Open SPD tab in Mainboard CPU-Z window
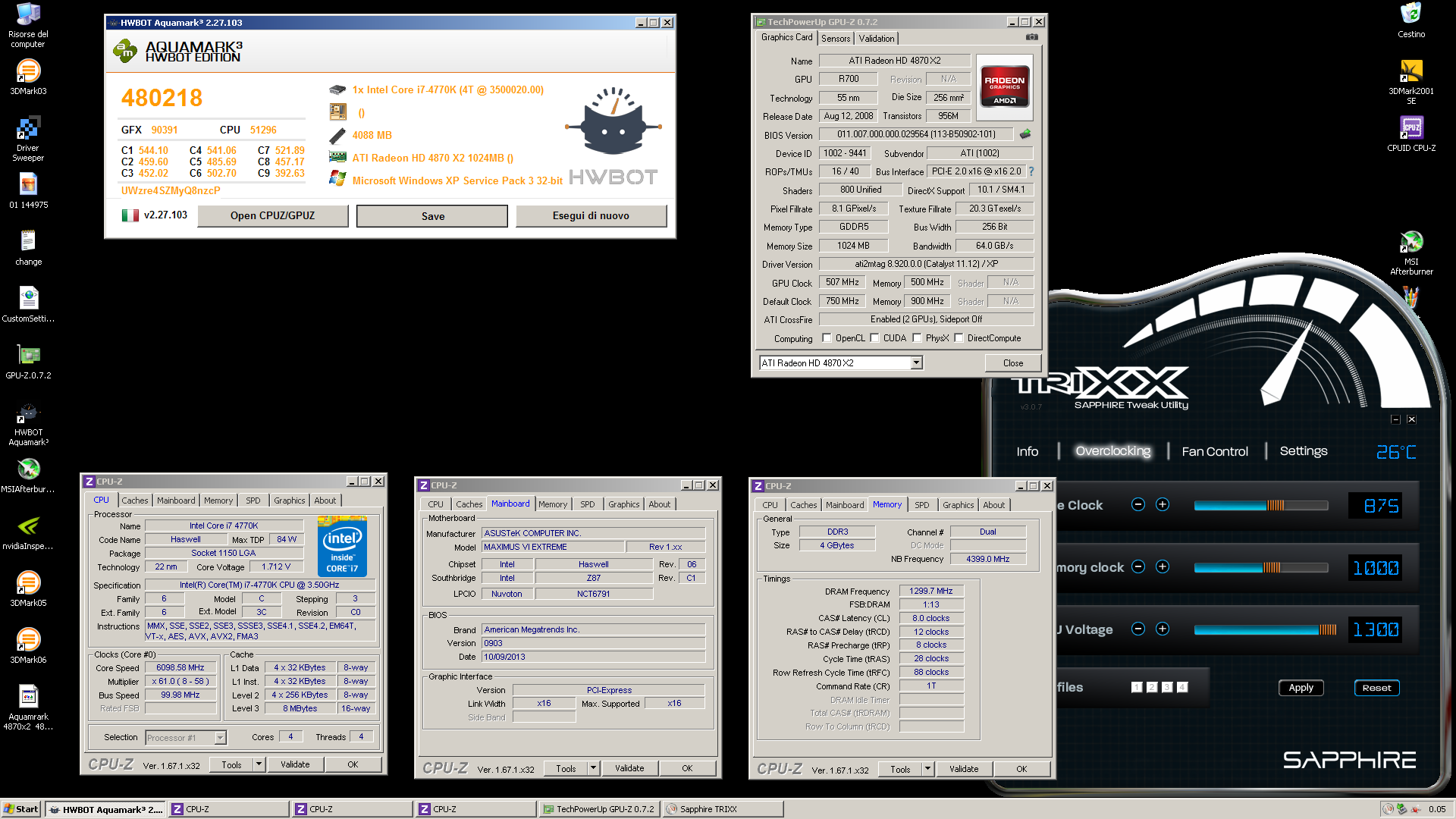 (588, 504)
